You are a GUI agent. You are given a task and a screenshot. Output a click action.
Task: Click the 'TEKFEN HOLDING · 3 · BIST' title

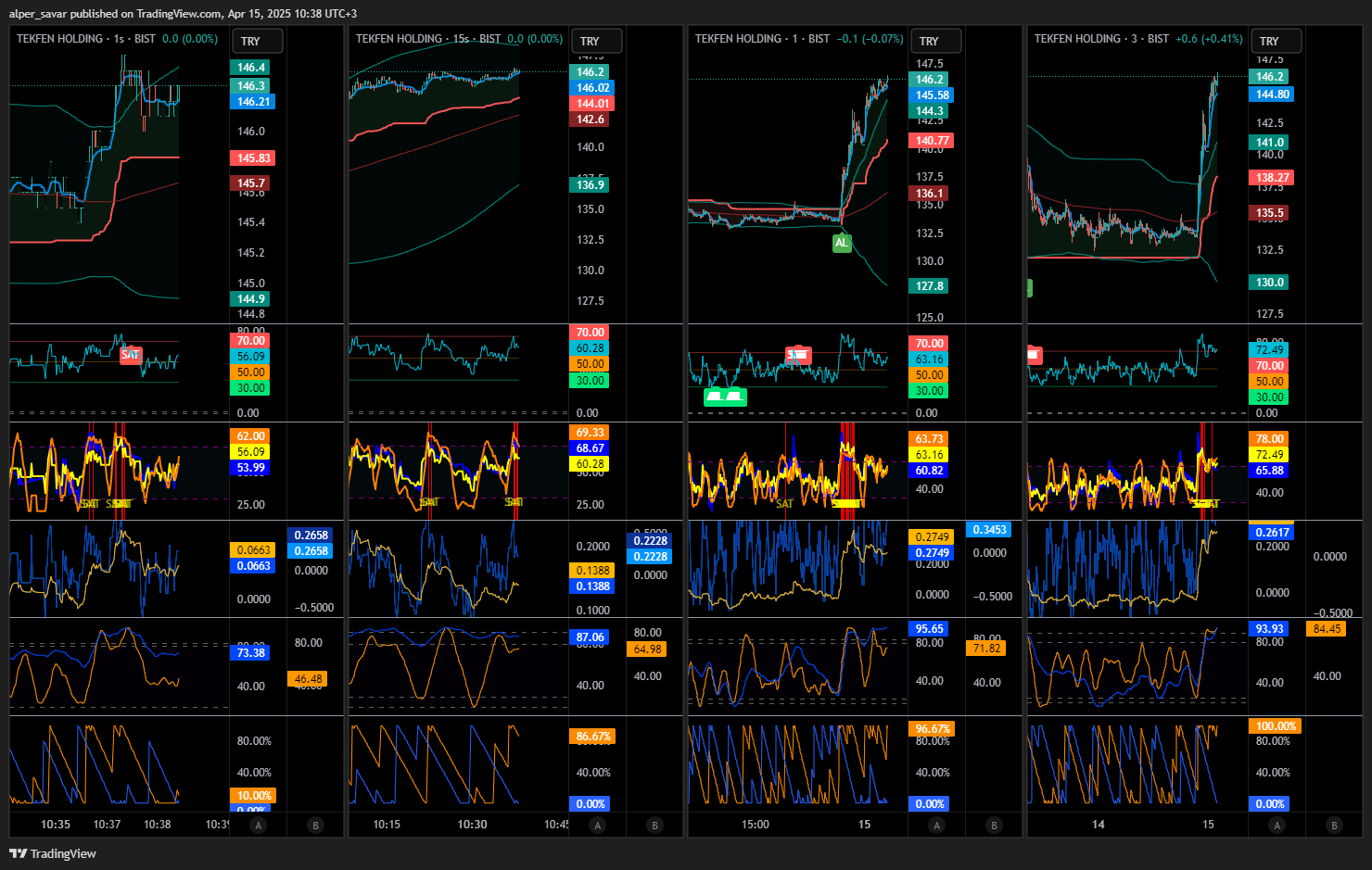click(x=1102, y=39)
